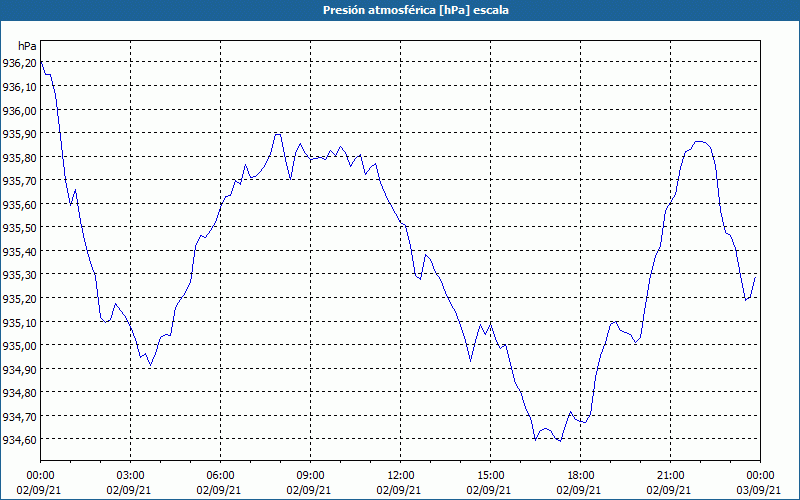
Task: Select the 934,70 y-axis value
Action: click(19, 417)
